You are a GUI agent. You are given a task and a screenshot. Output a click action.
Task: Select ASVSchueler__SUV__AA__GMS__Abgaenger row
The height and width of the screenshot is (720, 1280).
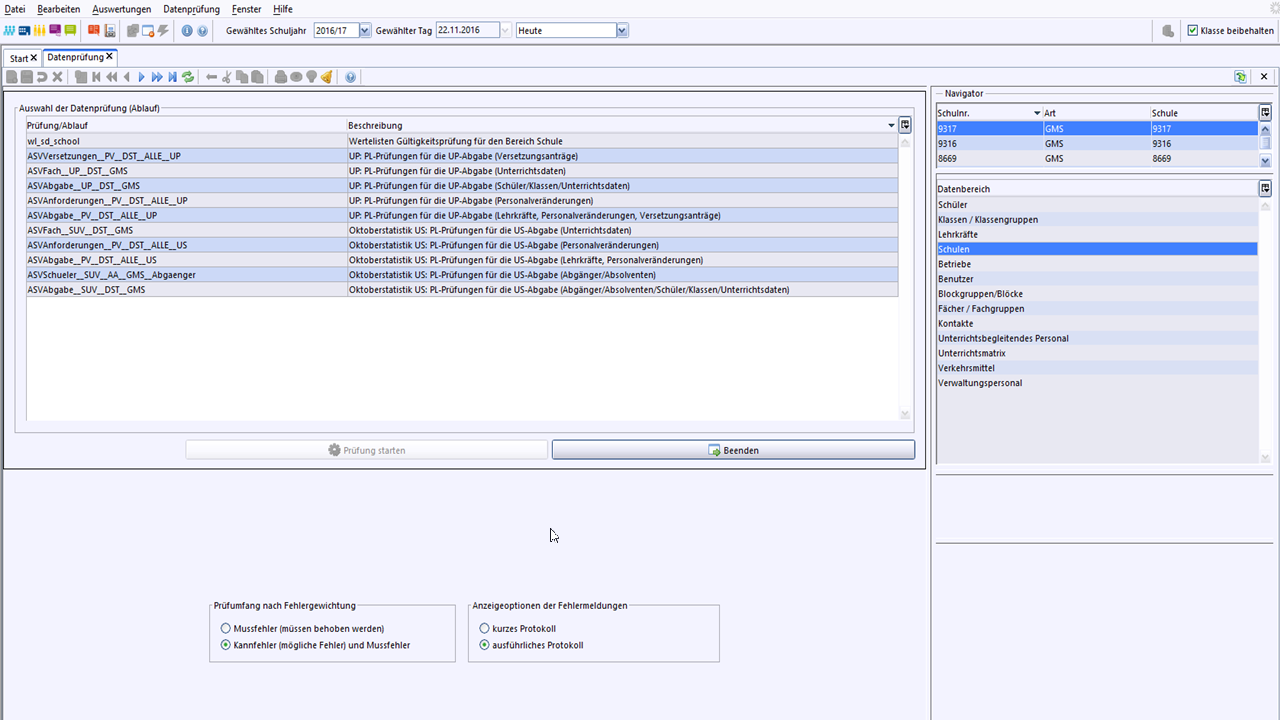(x=462, y=275)
